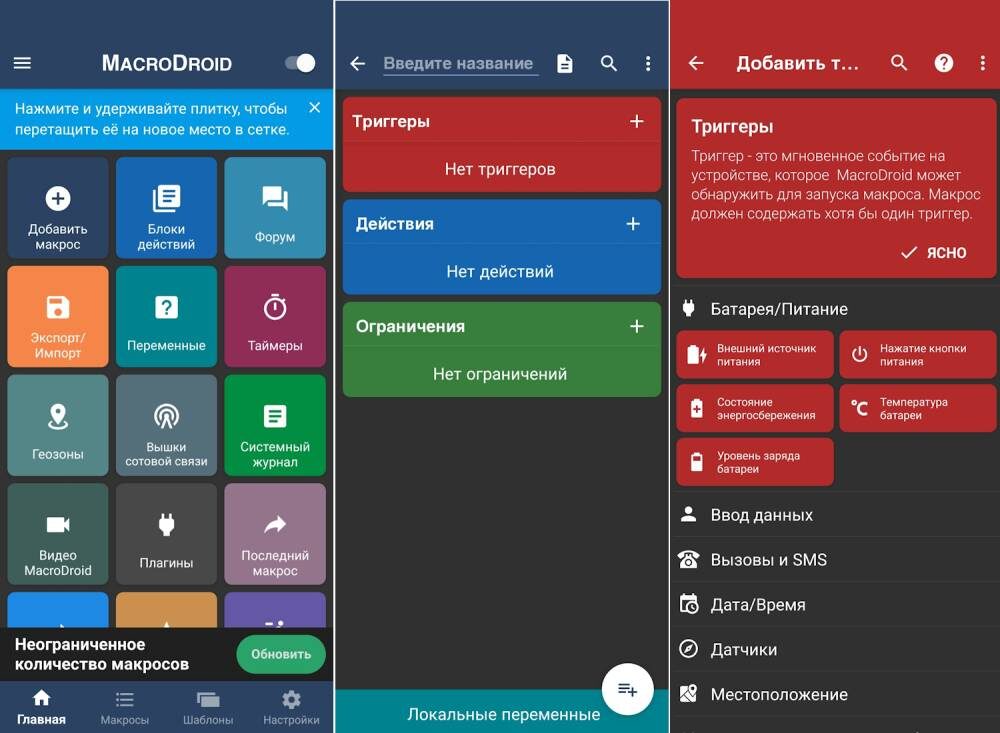Screen dimensions: 1000x733
Task: Add an action with the Действия plus
Action: coord(633,224)
